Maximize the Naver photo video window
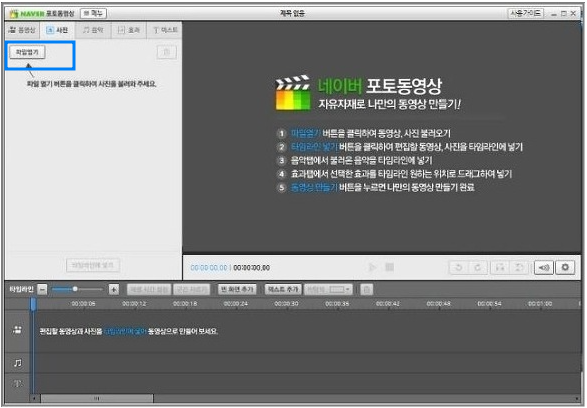 point(564,14)
